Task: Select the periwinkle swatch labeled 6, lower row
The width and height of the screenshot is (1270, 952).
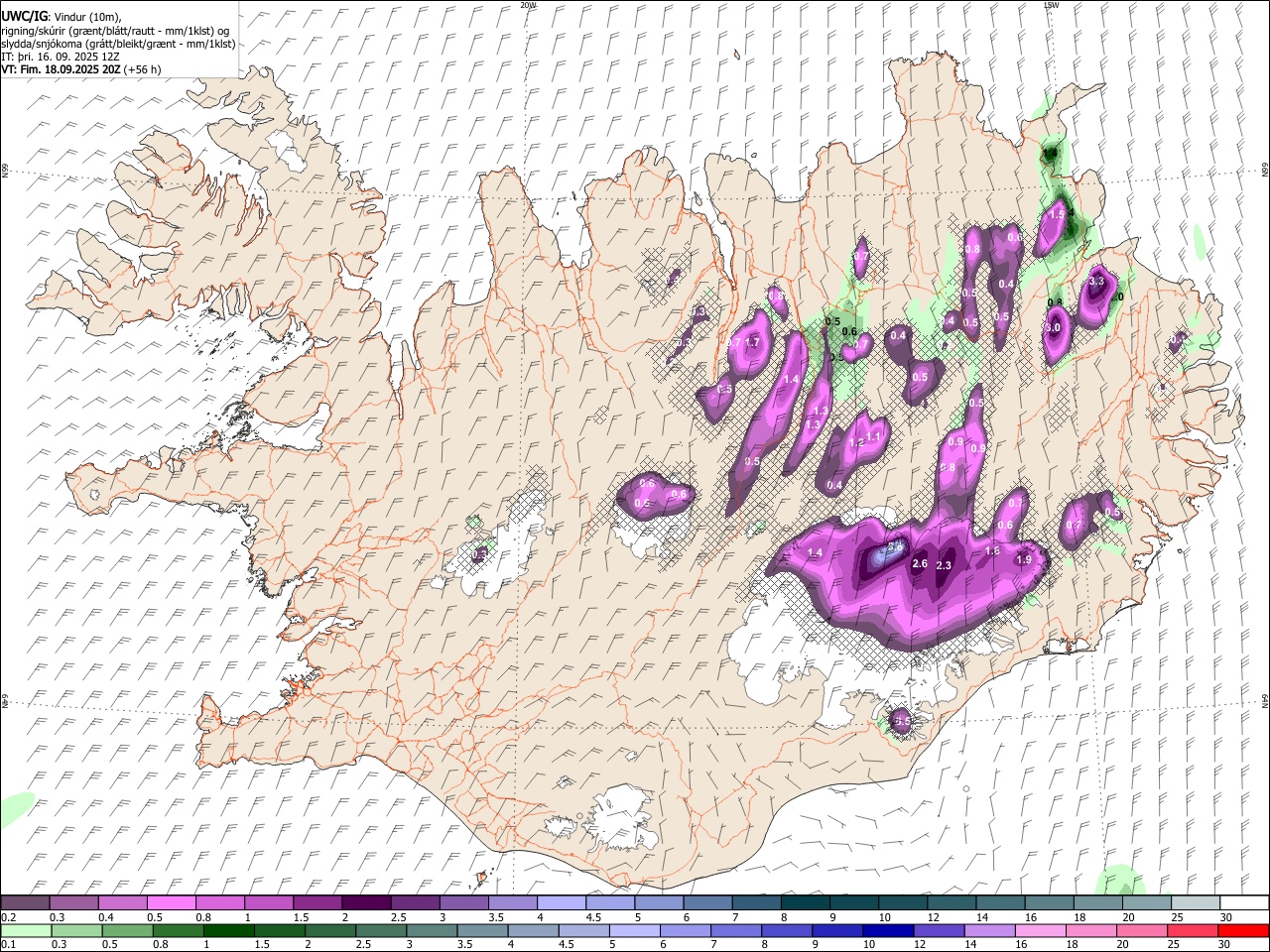Action: (685, 930)
